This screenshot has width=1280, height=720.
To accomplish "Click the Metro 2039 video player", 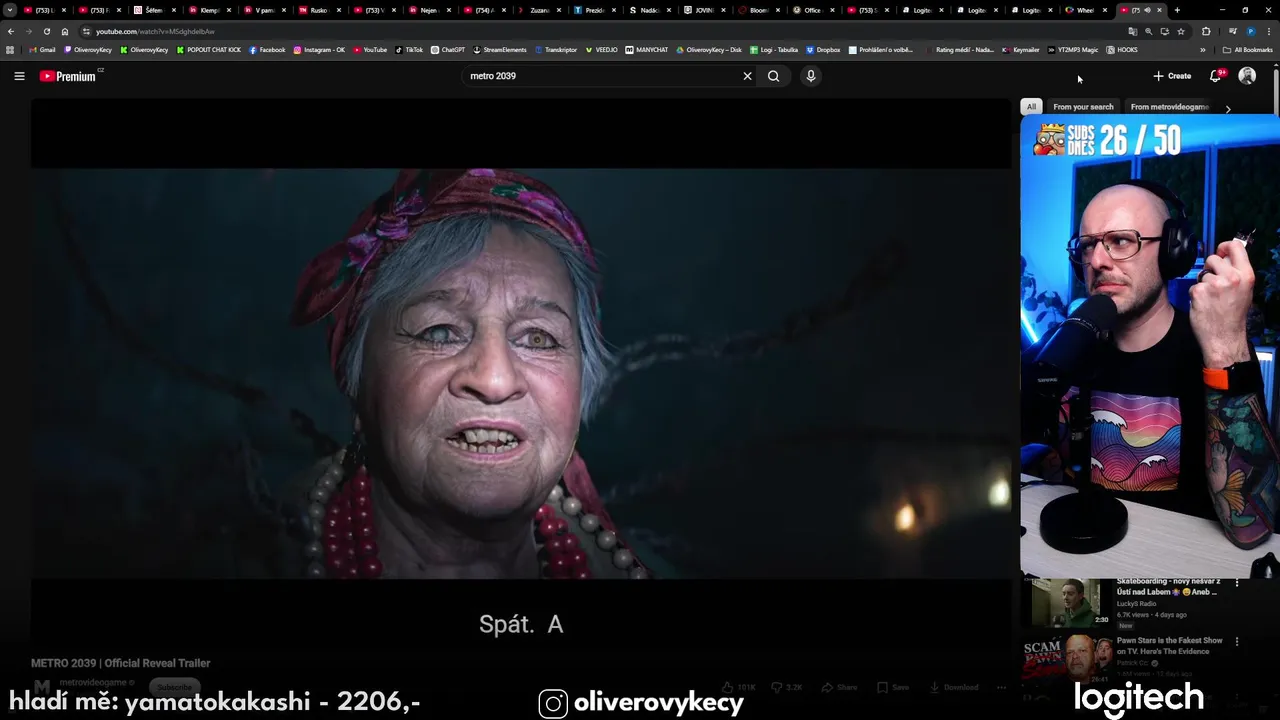I will pyautogui.click(x=521, y=372).
